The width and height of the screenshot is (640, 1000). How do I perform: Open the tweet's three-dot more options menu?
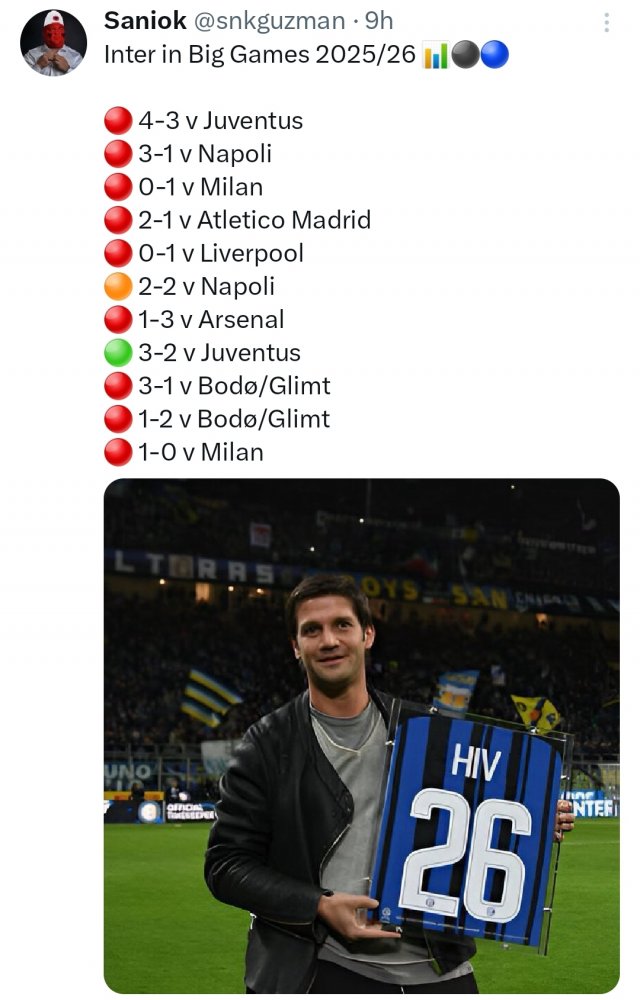606,22
